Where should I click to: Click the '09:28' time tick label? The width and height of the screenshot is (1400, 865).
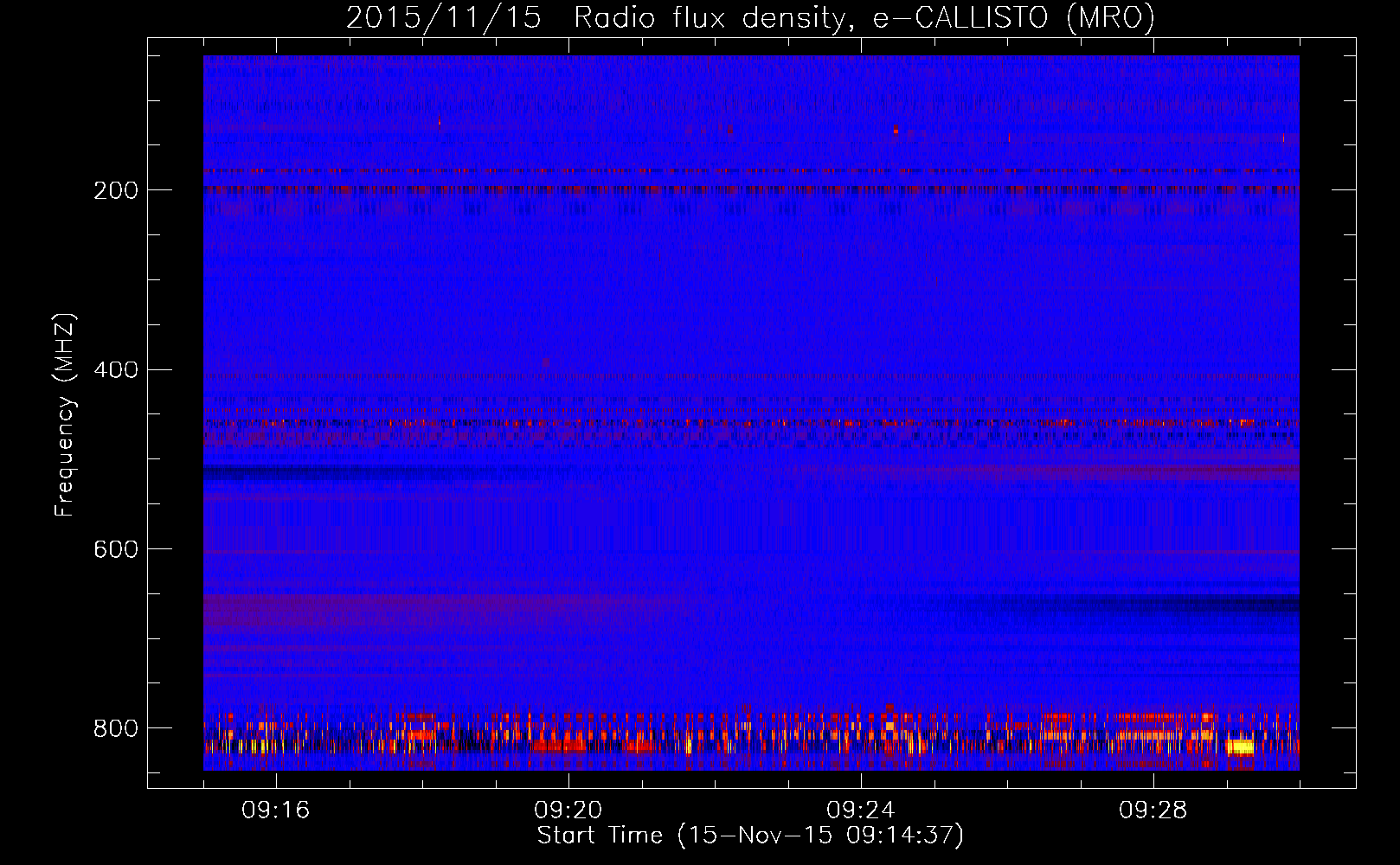coord(1153,811)
